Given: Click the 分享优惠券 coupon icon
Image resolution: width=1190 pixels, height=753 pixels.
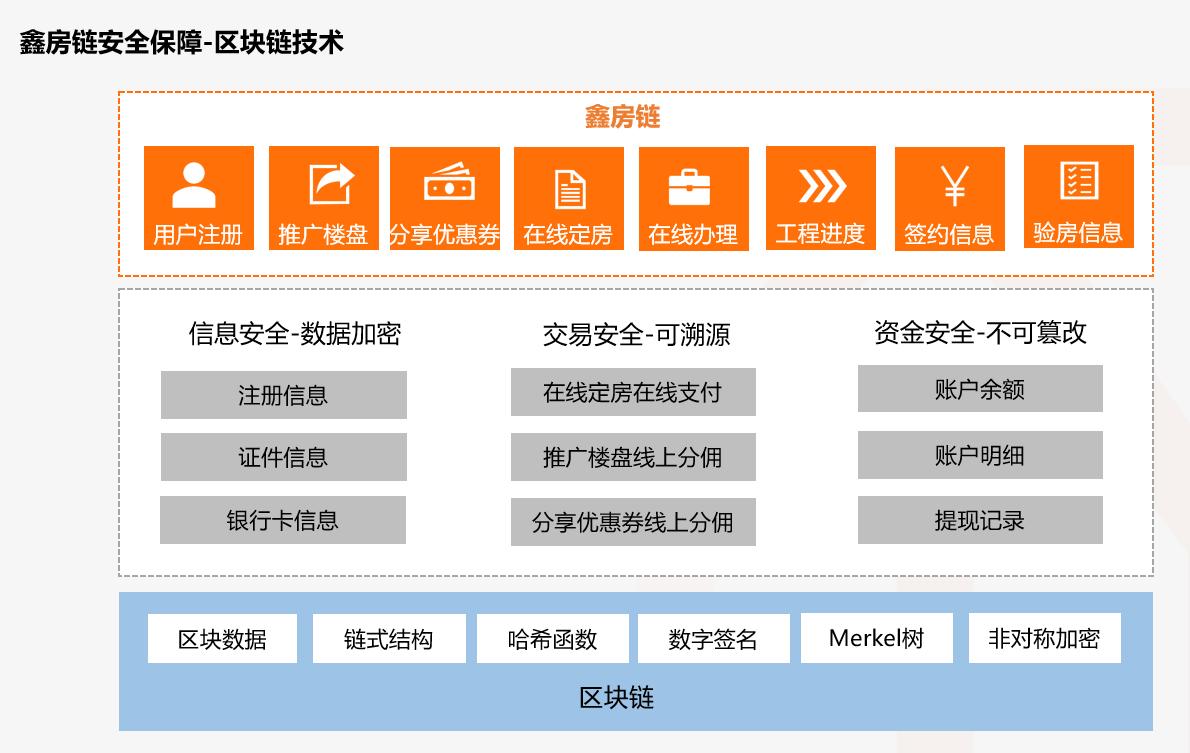Looking at the screenshot, I should tap(449, 181).
